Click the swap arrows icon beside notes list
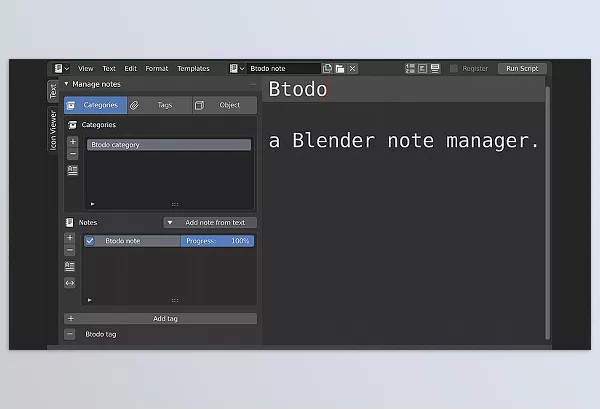 [x=70, y=283]
